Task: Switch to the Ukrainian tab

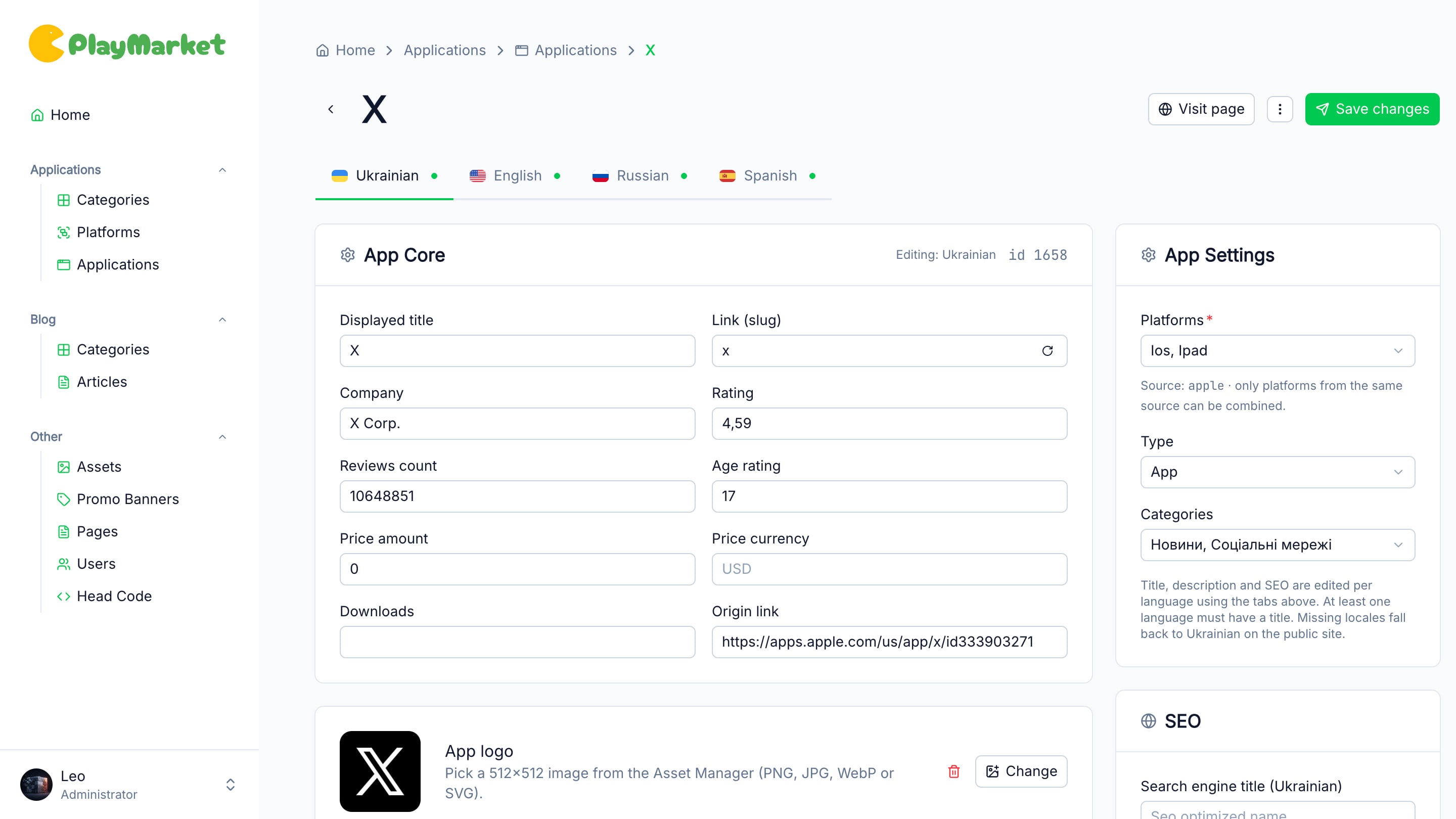Action: (384, 176)
